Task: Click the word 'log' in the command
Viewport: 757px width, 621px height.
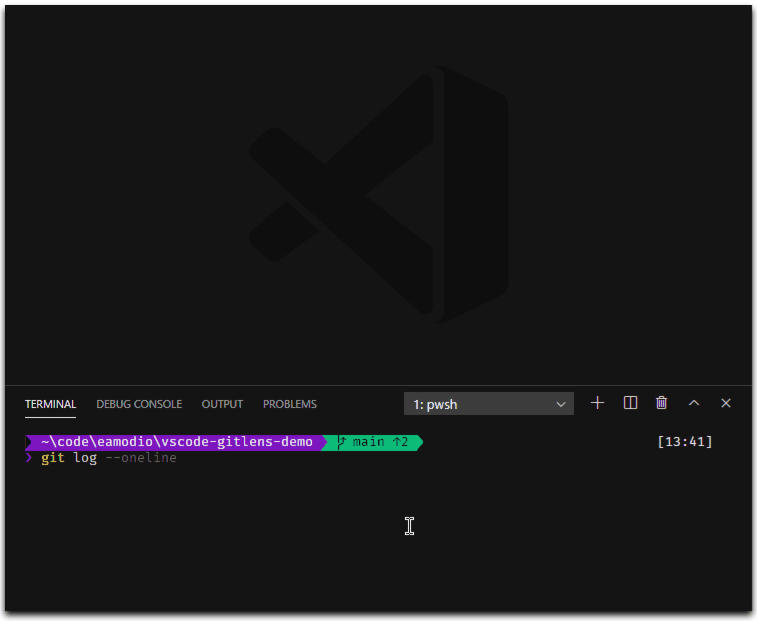Action: click(85, 458)
